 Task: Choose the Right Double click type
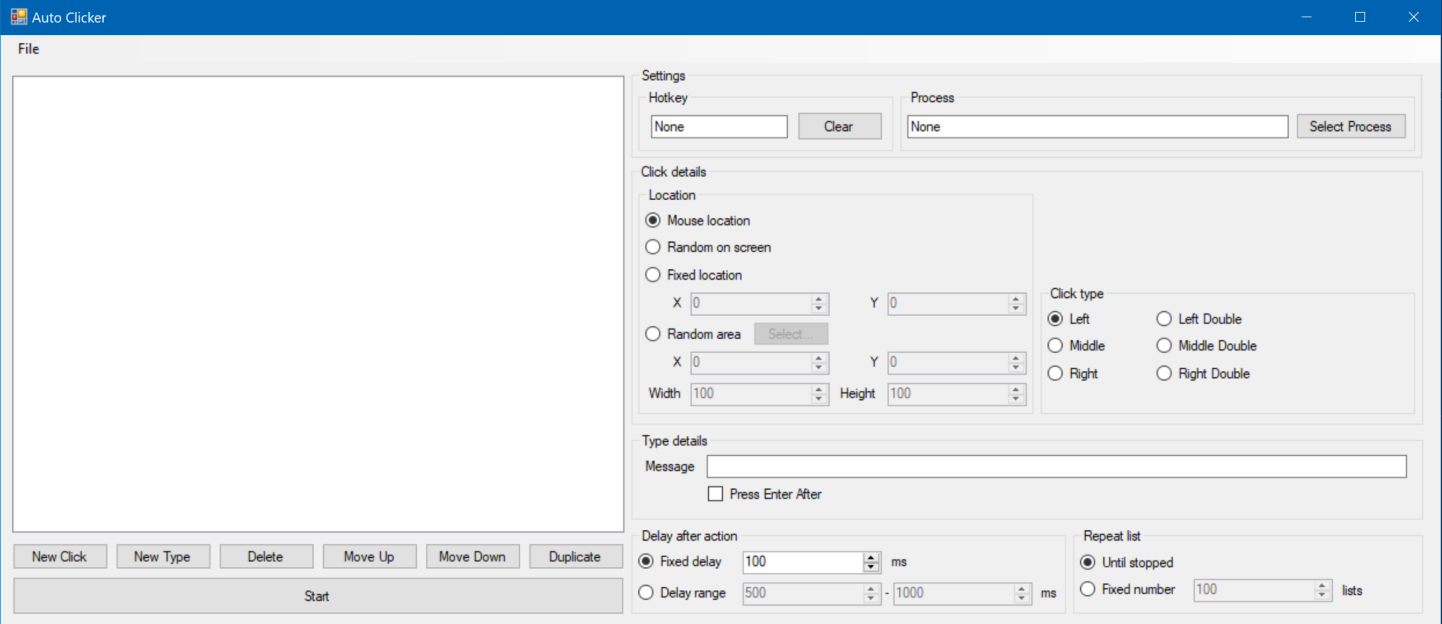1164,373
